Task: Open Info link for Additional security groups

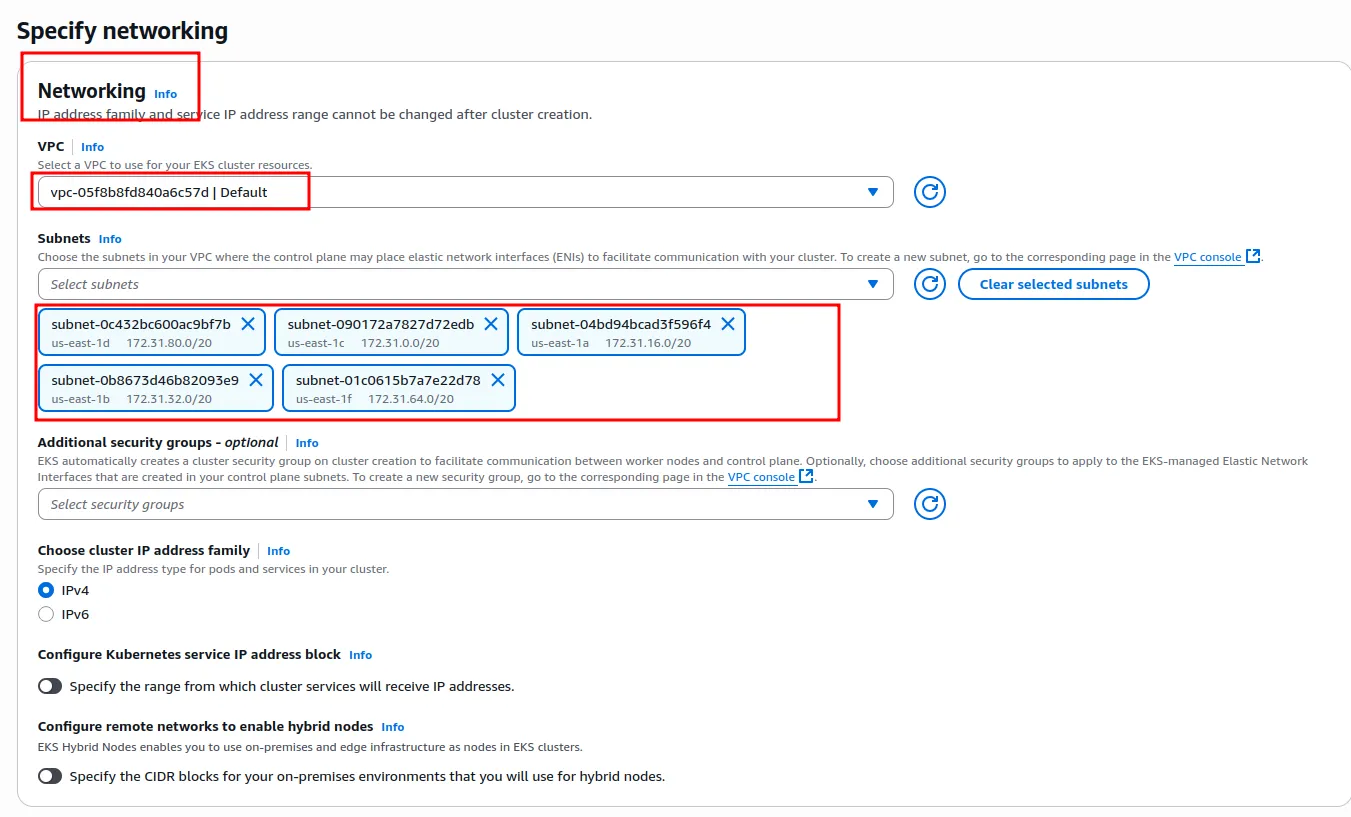Action: pos(307,443)
